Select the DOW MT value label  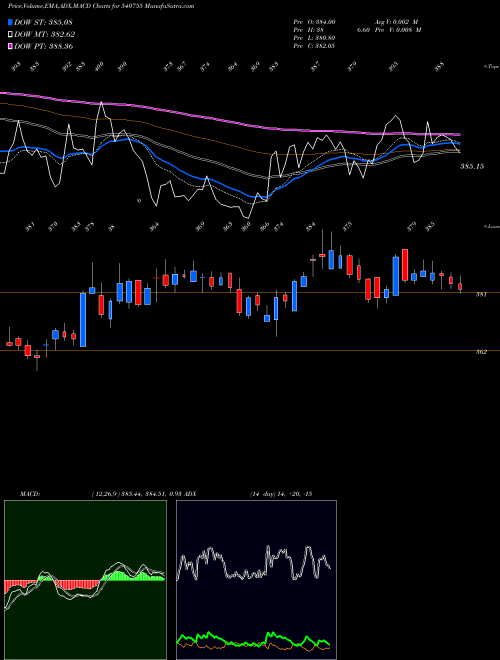(x=45, y=34)
